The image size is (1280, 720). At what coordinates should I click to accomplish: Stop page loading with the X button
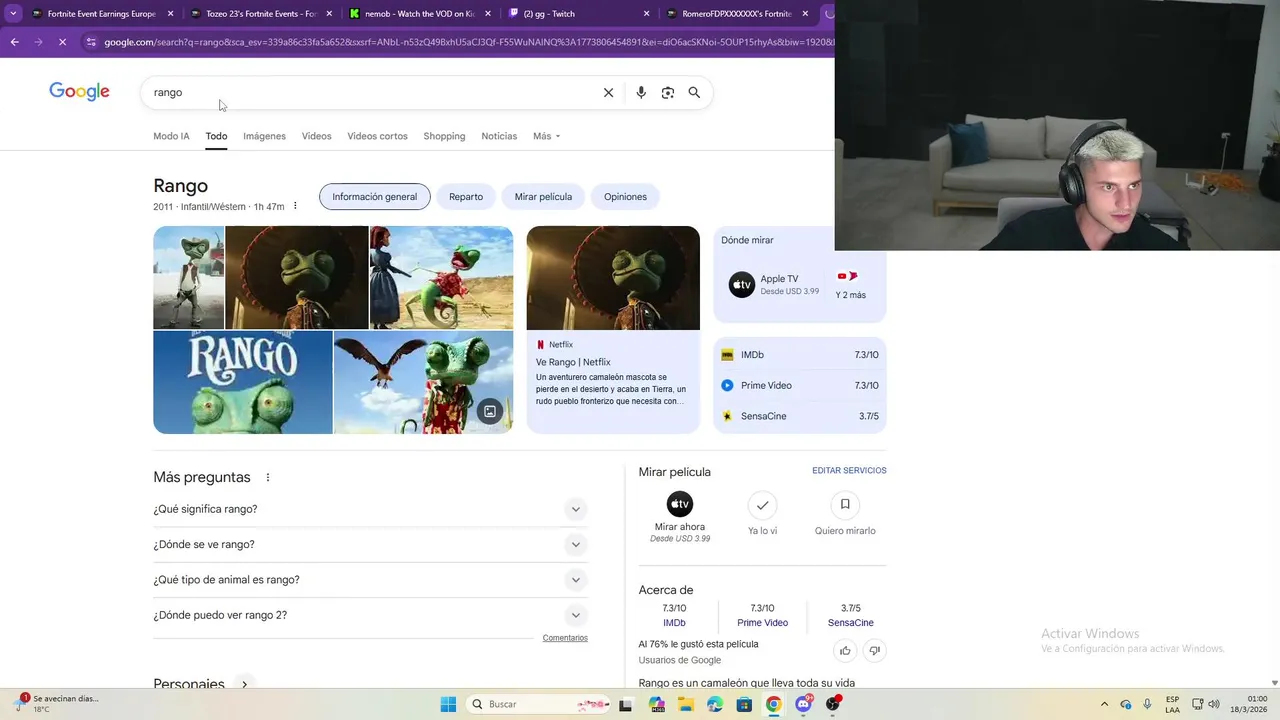click(x=62, y=42)
